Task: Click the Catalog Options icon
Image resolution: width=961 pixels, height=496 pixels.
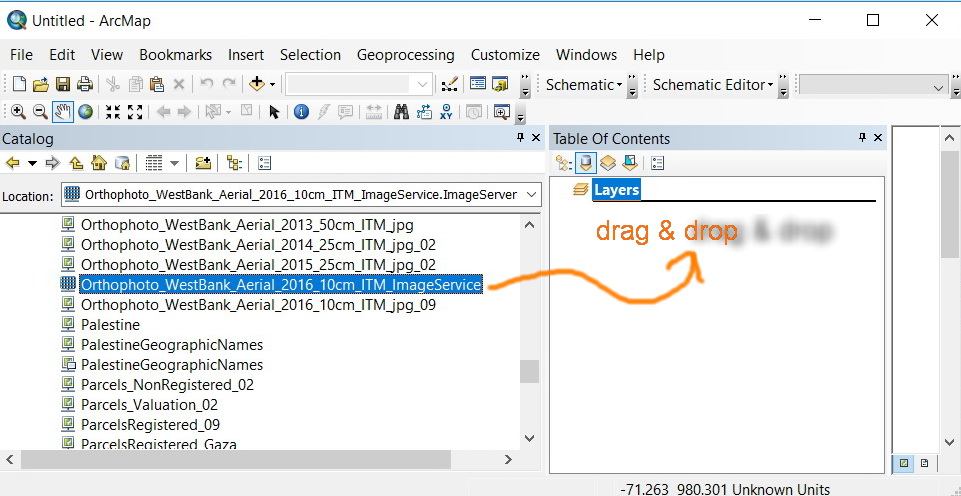Action: pos(264,162)
